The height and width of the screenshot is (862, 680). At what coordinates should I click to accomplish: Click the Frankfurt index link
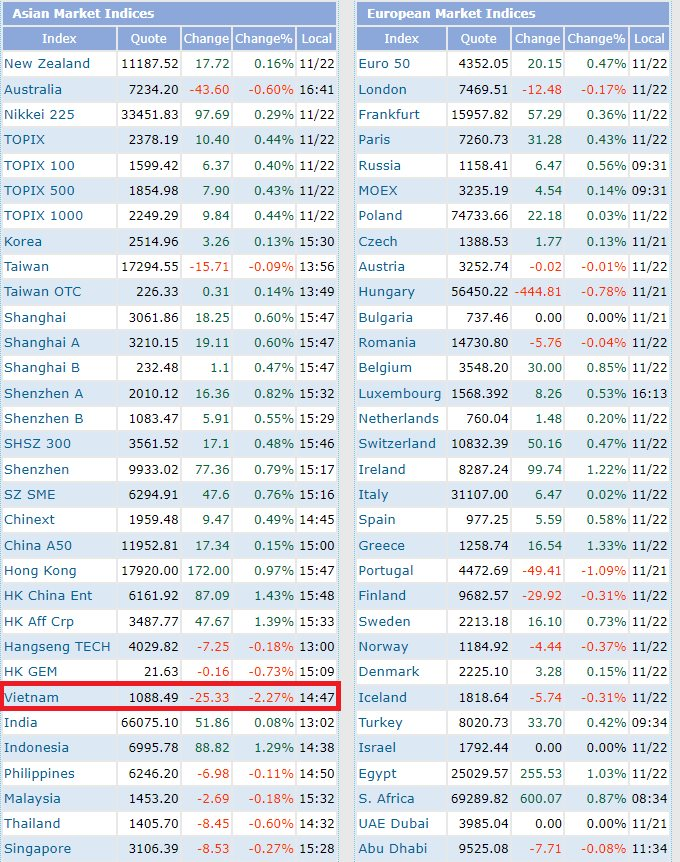(x=388, y=114)
